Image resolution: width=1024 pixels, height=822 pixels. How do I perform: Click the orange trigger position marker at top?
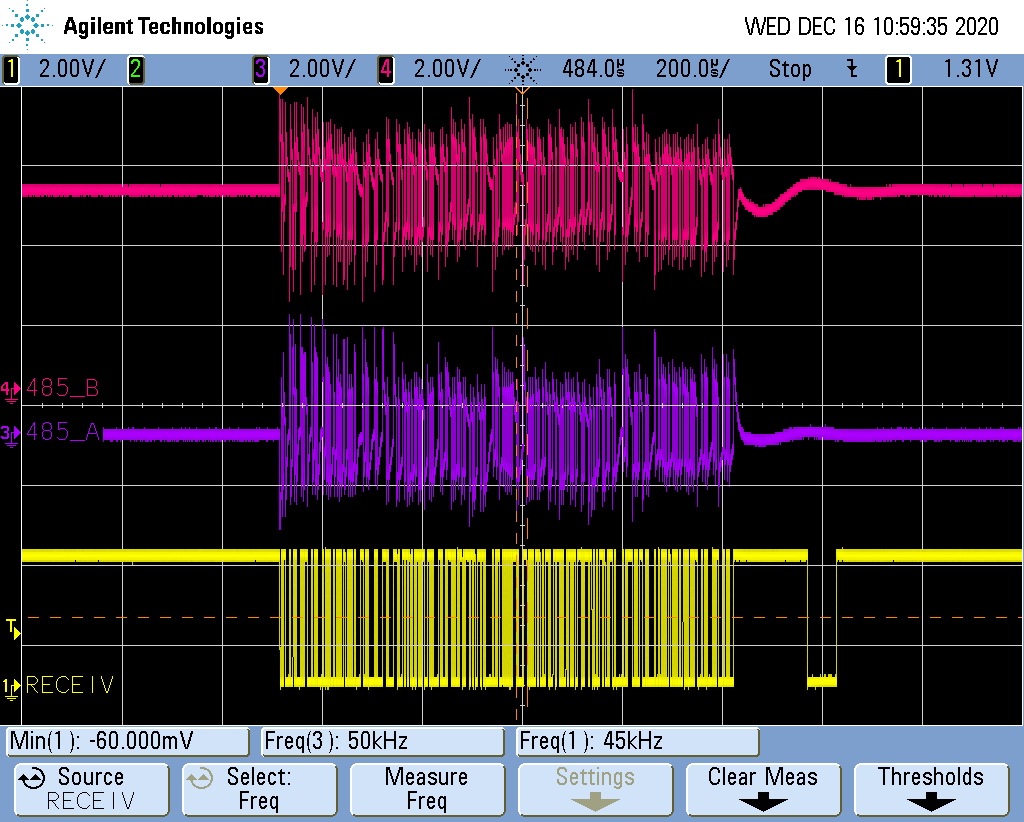(280, 91)
